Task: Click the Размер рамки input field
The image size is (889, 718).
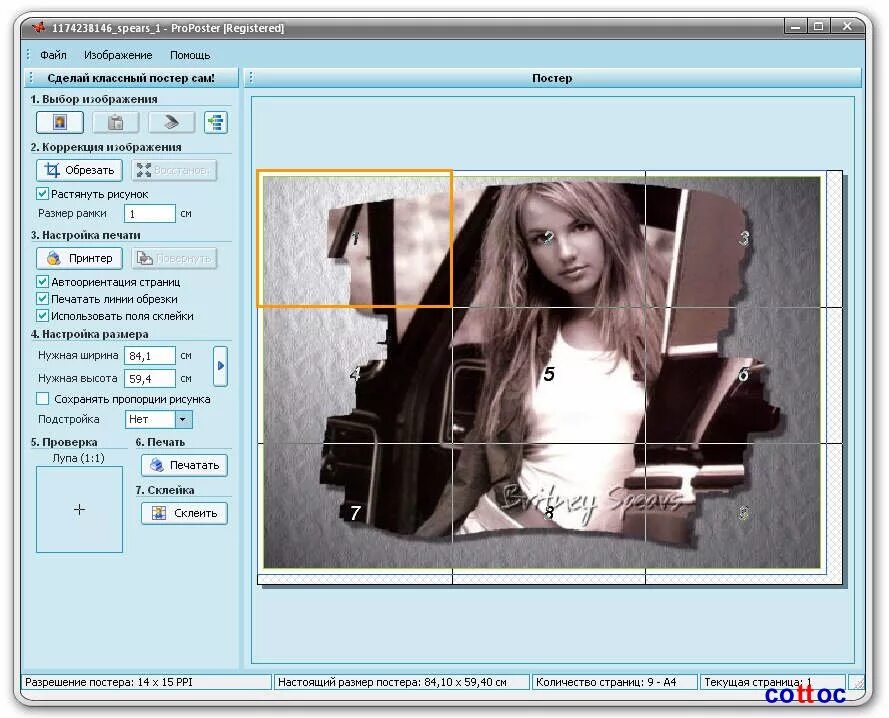Action: point(150,214)
